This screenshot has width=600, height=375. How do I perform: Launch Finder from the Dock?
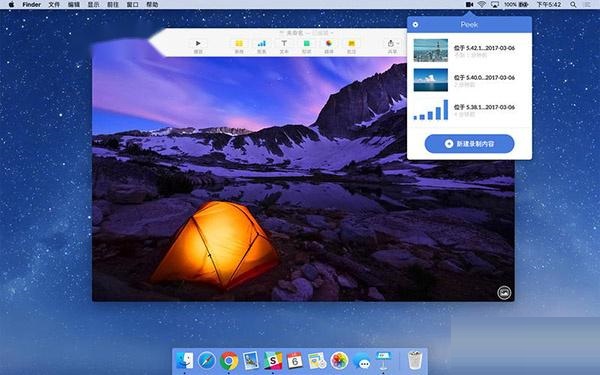[185, 360]
